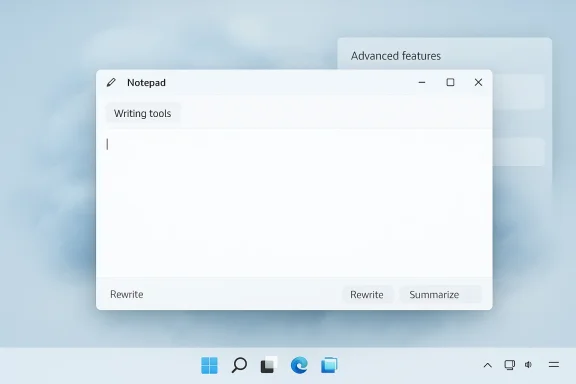Screen dimensions: 576x384
Task: Minimize the Notepad window
Action: pyautogui.click(x=422, y=82)
